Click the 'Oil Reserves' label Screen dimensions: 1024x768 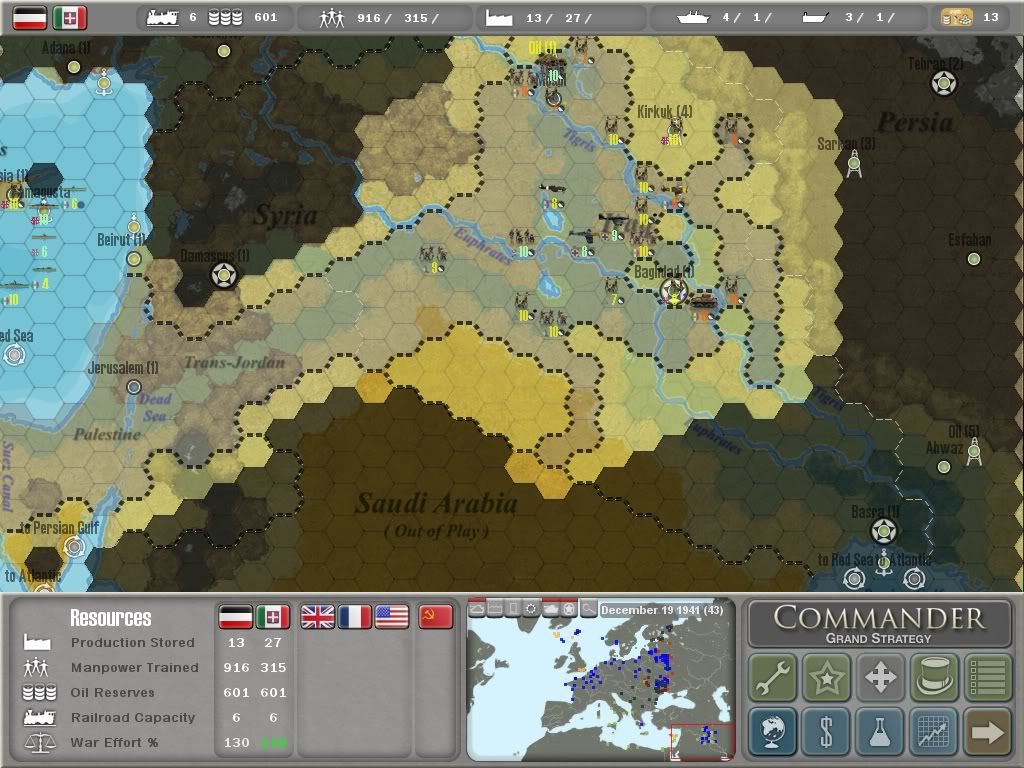tap(112, 692)
